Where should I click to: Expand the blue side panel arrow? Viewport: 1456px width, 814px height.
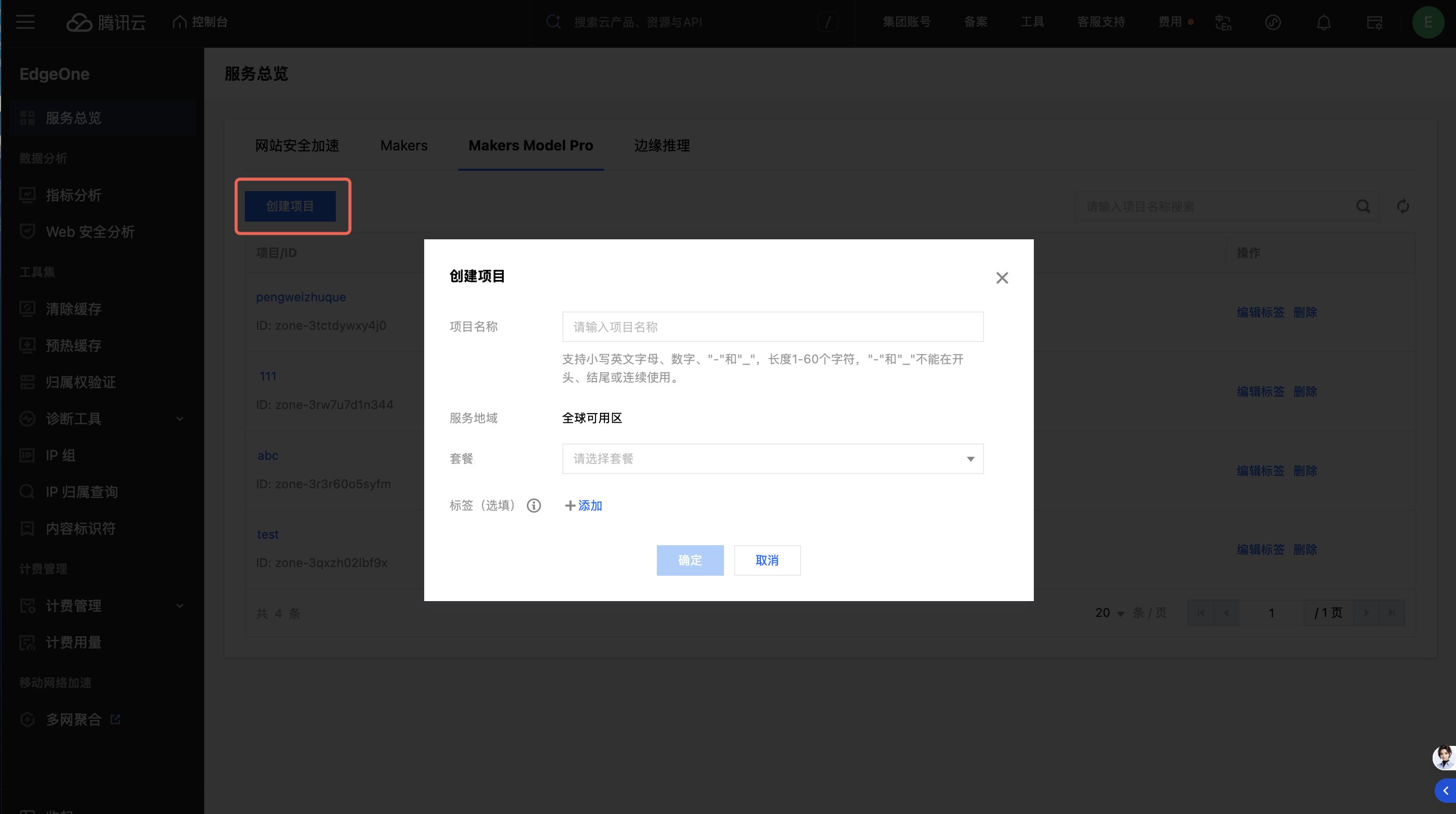pyautogui.click(x=1445, y=790)
